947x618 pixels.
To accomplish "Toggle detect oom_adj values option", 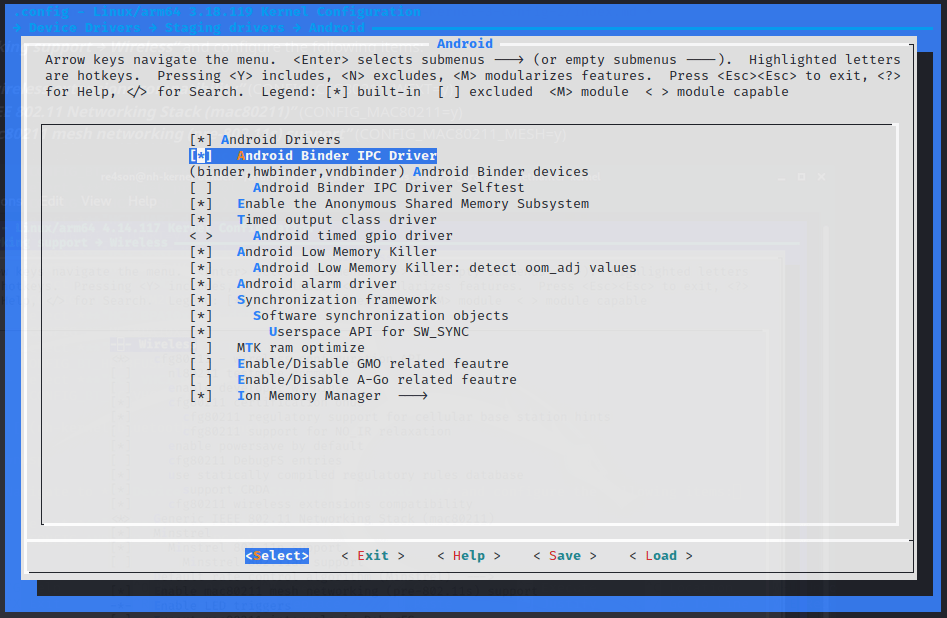I will 201,268.
